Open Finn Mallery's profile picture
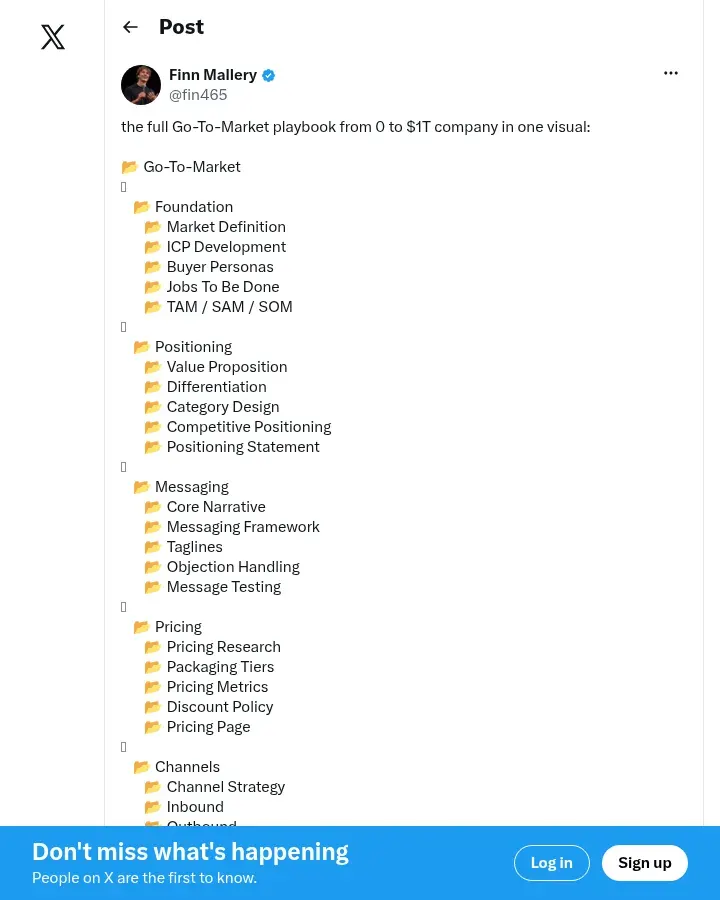The image size is (720, 900). 141,85
